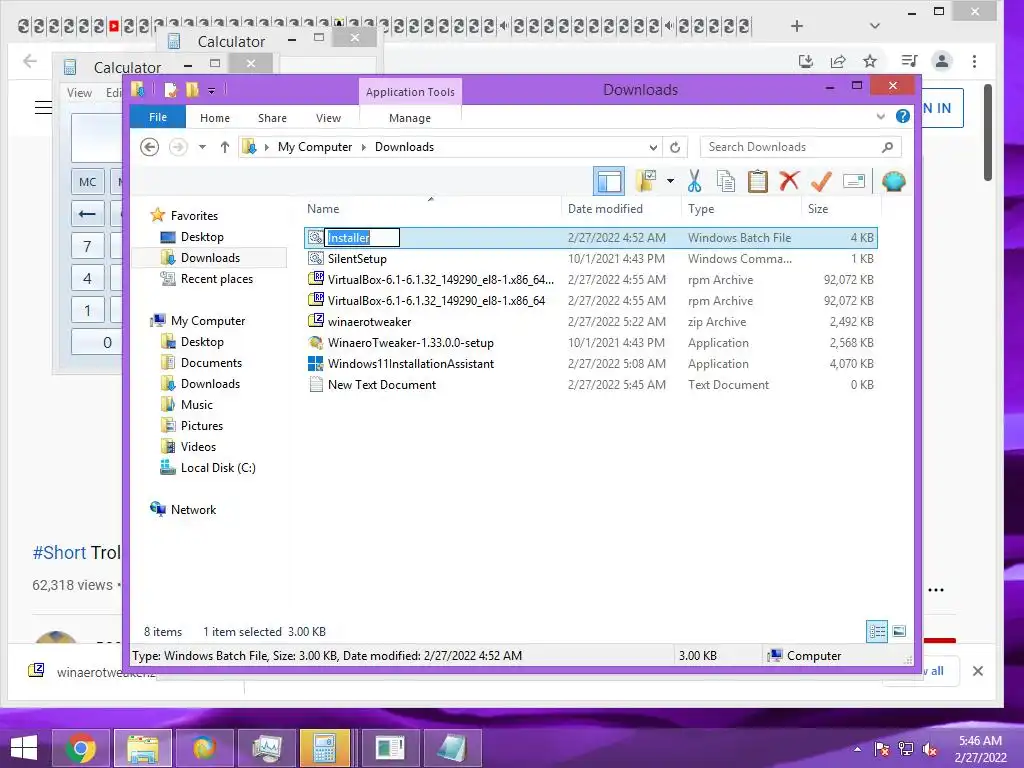Open the New folder dropdown arrow
The width and height of the screenshot is (1024, 768).
coord(670,181)
